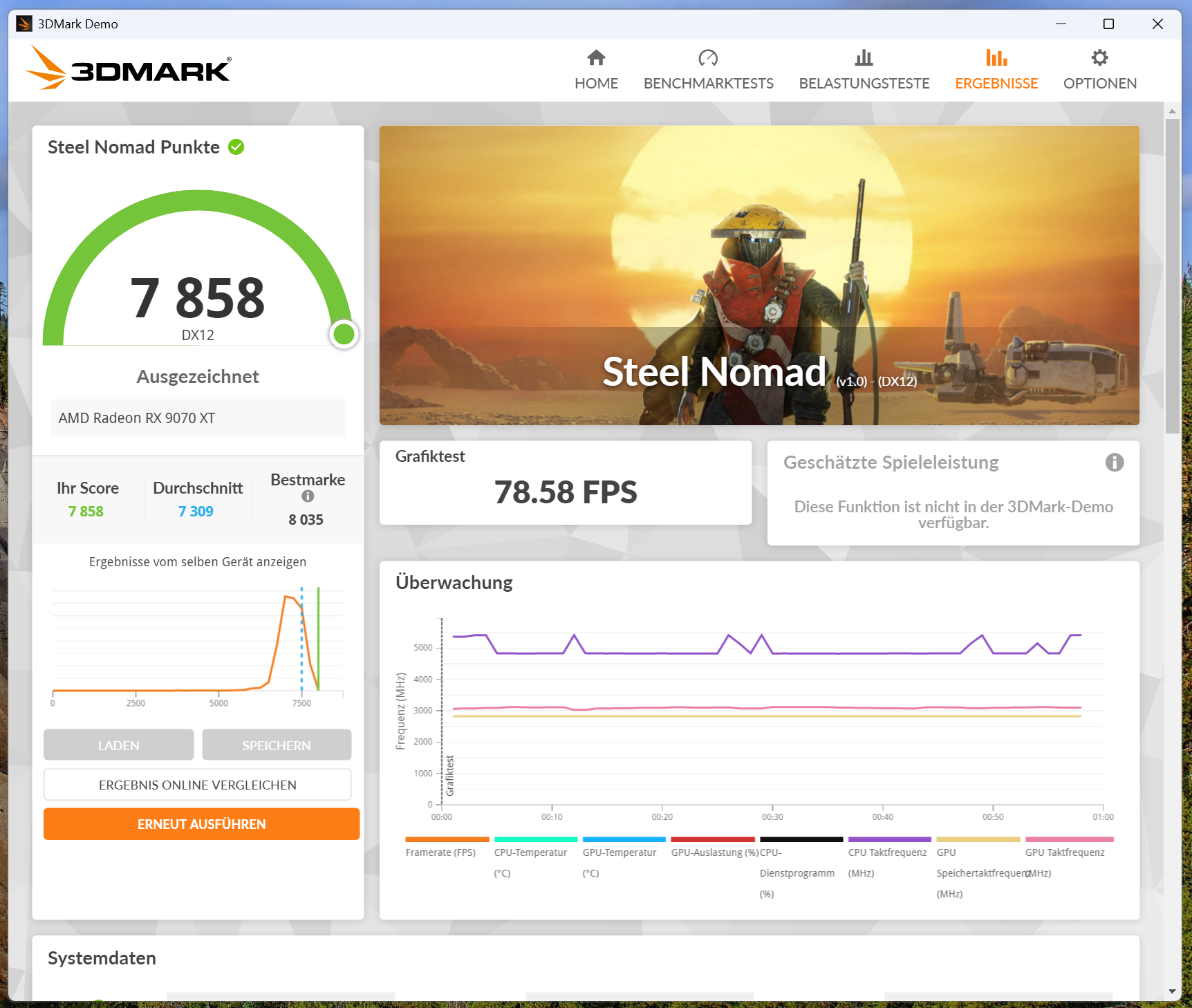Image resolution: width=1192 pixels, height=1008 pixels.
Task: Click the Durchschnitt 7 309 value
Action: click(x=196, y=511)
